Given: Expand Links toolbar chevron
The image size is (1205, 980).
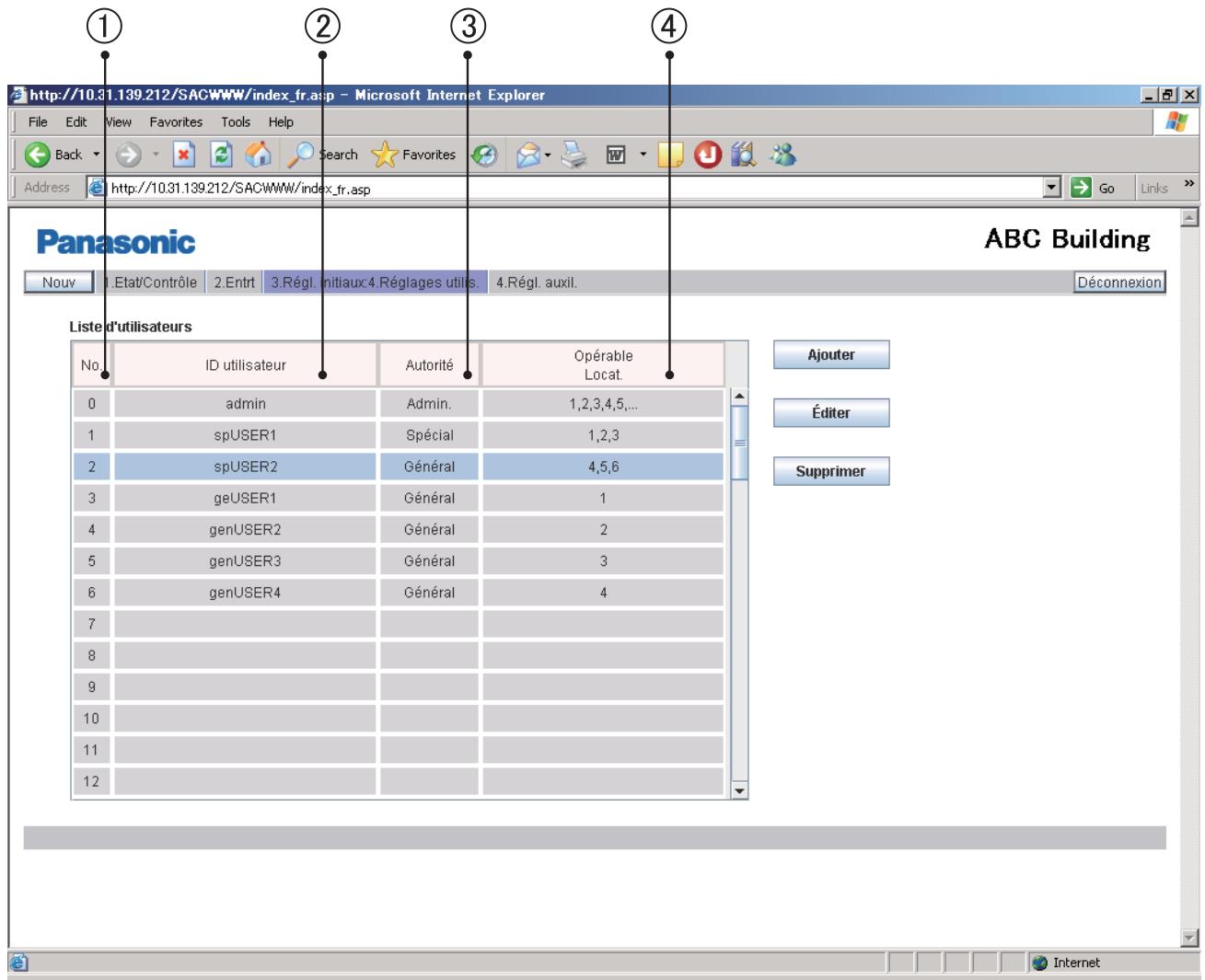Looking at the screenshot, I should (1189, 184).
